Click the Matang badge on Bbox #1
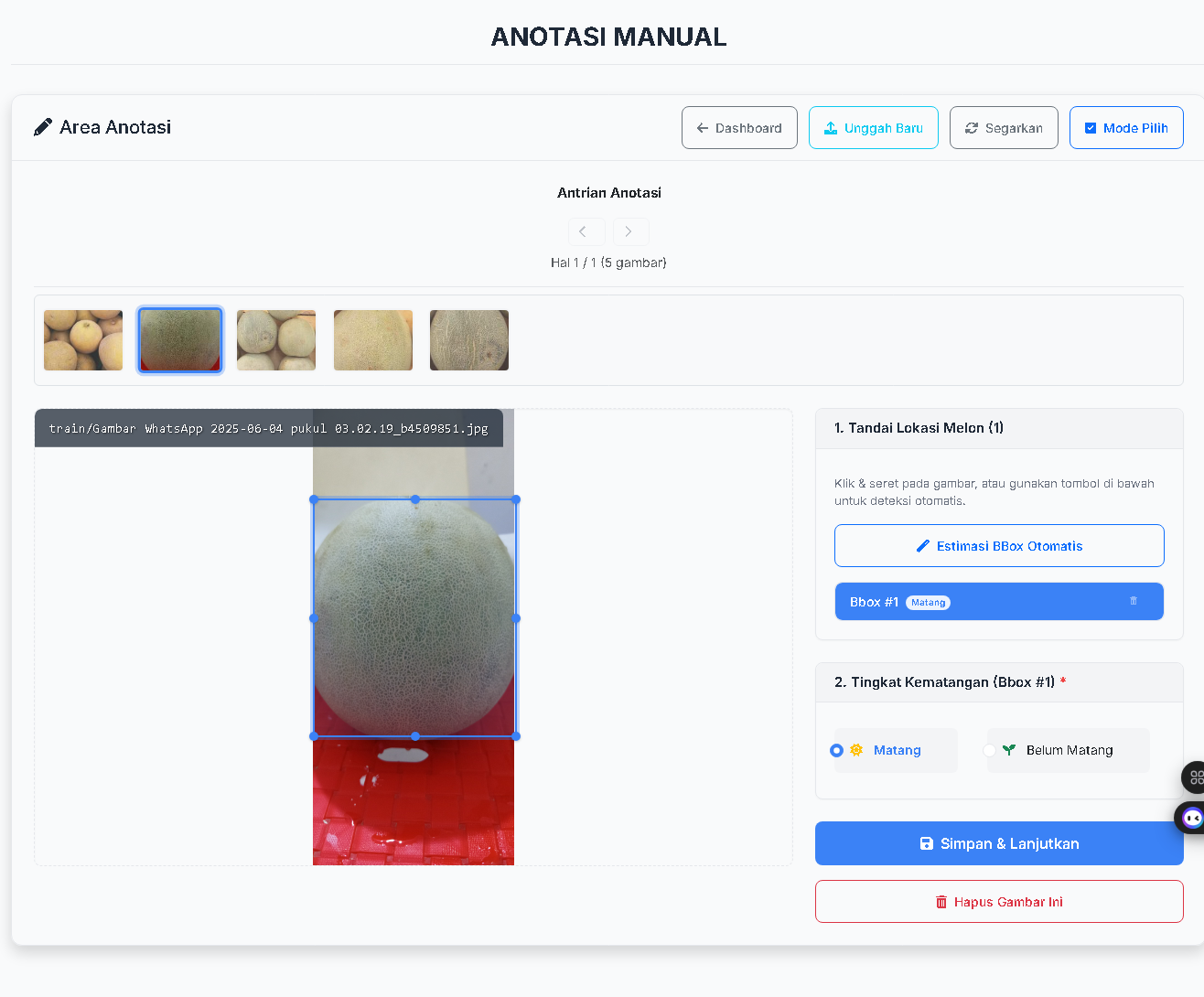 (x=928, y=603)
